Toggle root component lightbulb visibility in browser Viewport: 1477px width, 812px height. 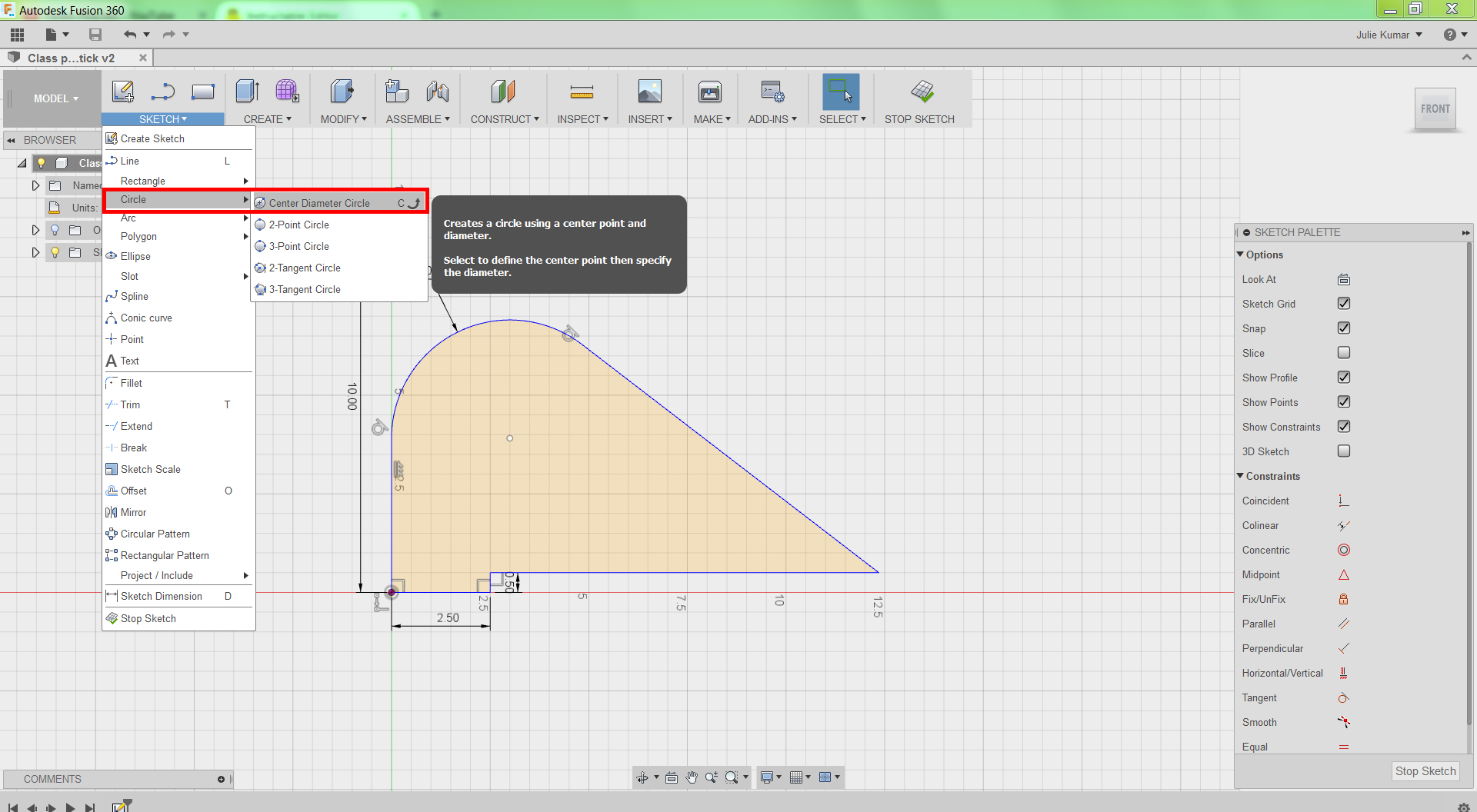tap(42, 163)
